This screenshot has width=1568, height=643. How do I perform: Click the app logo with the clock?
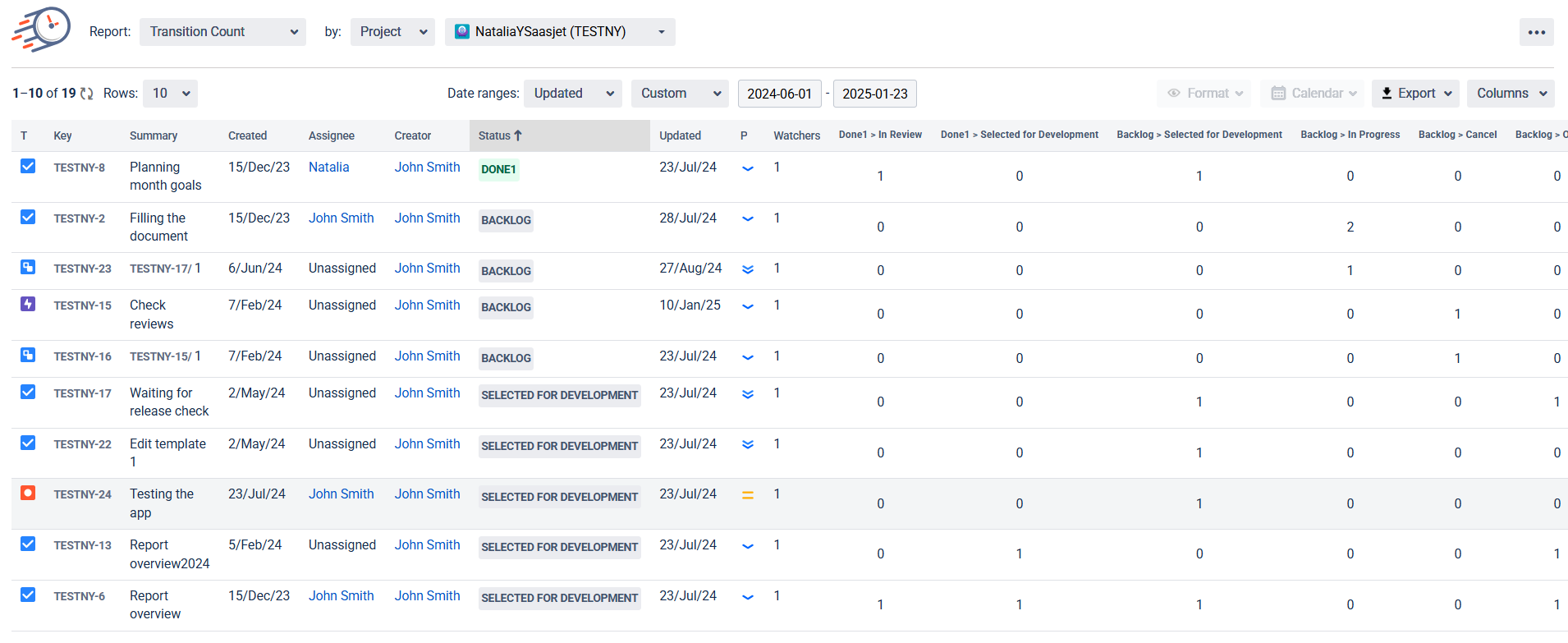click(42, 30)
